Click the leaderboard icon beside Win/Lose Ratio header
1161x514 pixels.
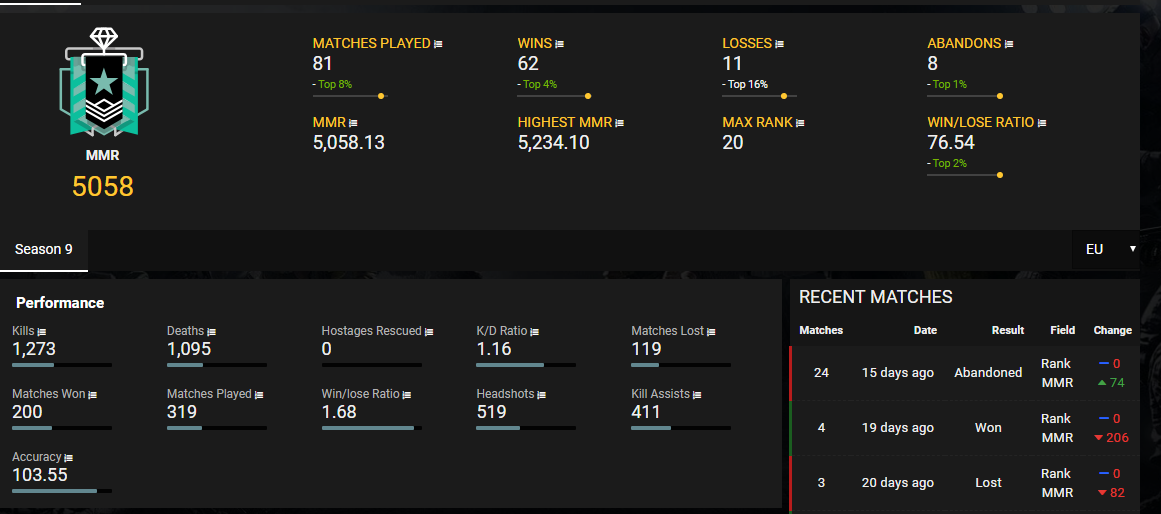coord(1042,123)
